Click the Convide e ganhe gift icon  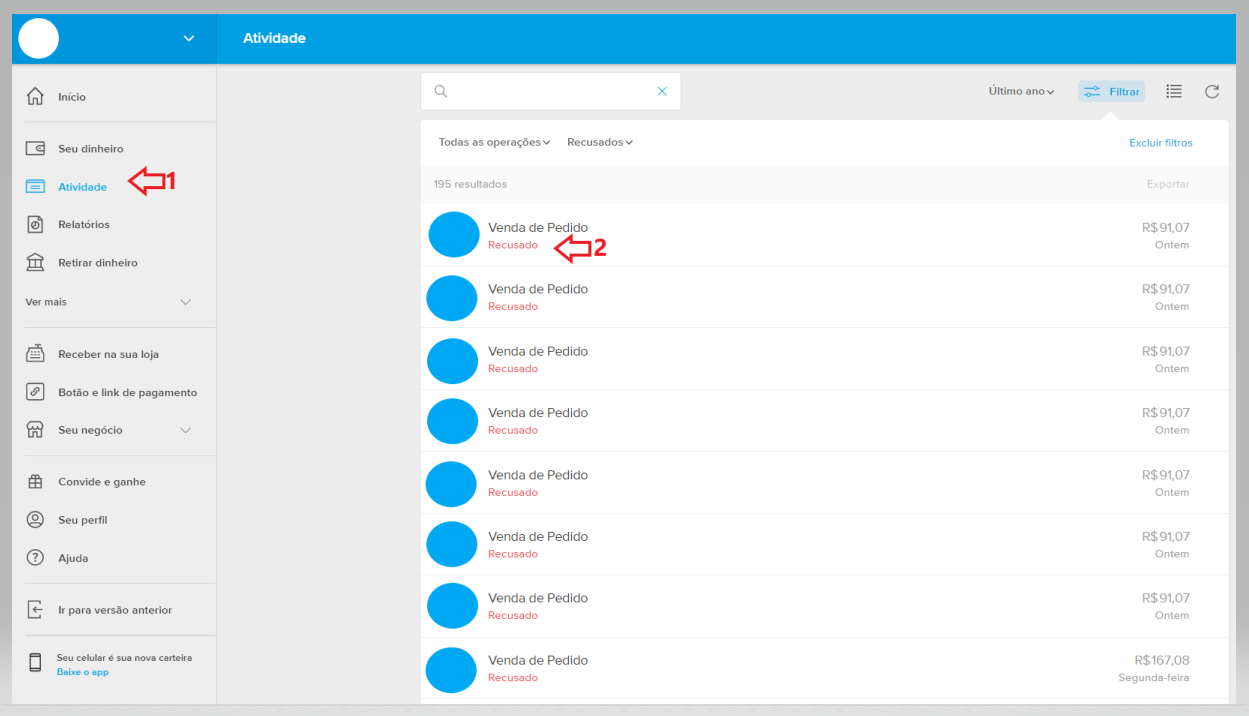pos(35,482)
